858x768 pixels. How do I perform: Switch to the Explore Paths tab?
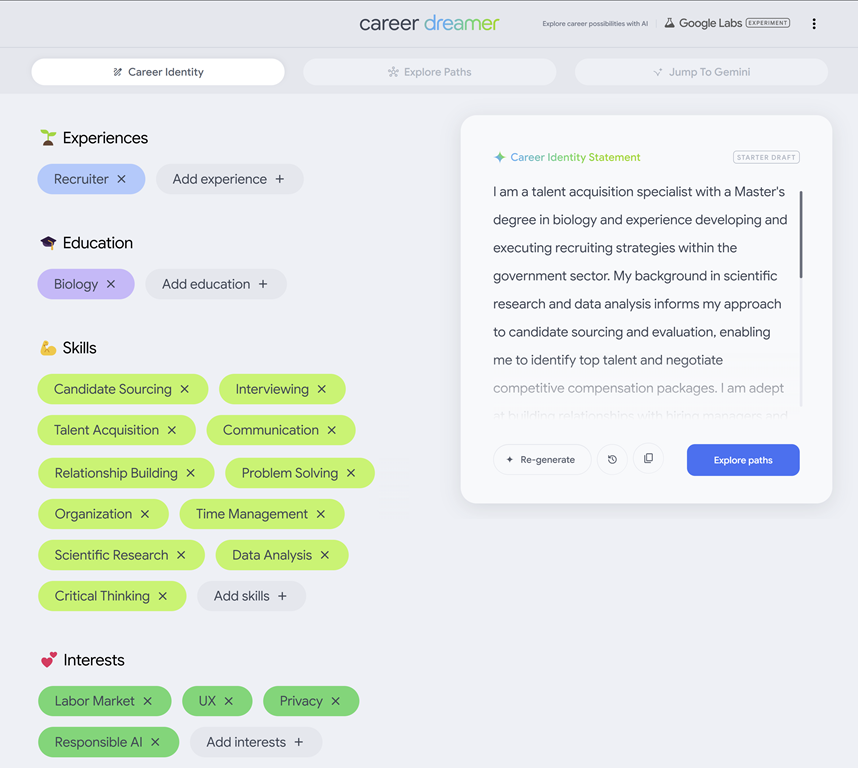pos(429,72)
